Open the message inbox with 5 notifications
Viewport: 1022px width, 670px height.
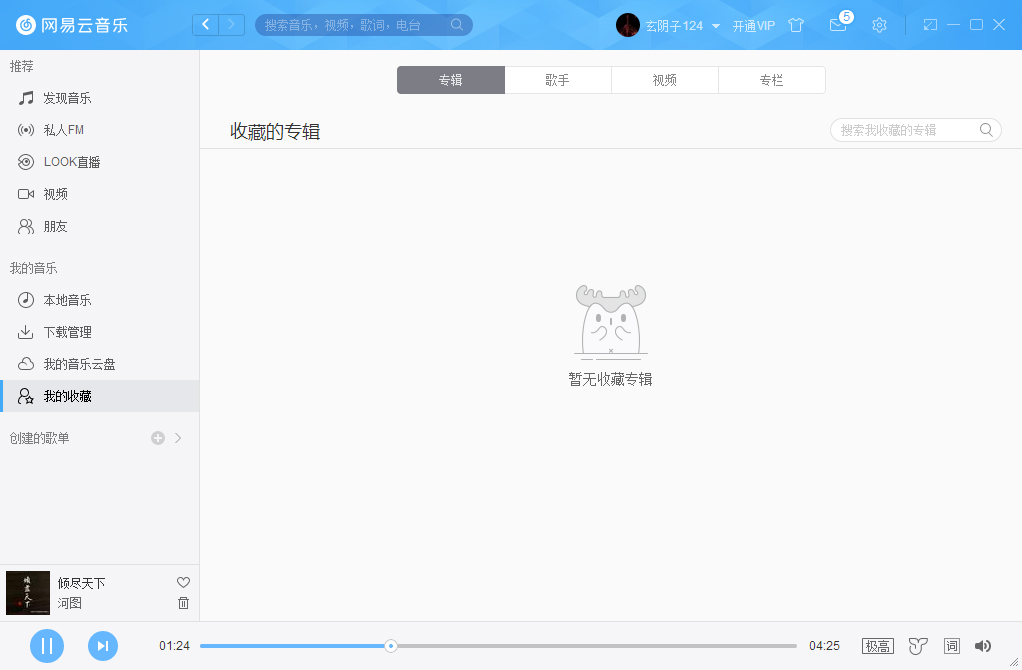(x=838, y=25)
